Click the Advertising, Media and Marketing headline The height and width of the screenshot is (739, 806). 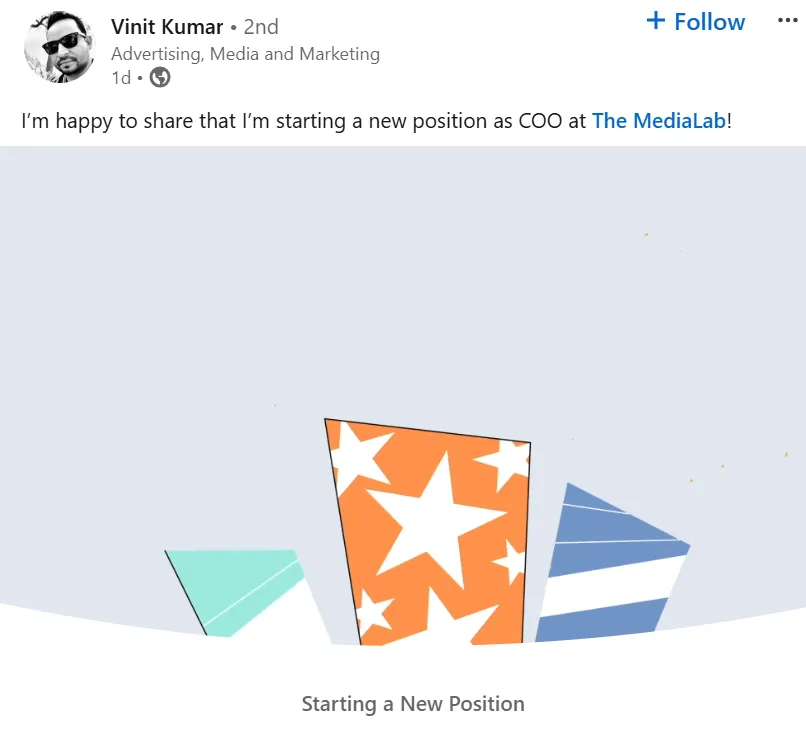(x=245, y=54)
